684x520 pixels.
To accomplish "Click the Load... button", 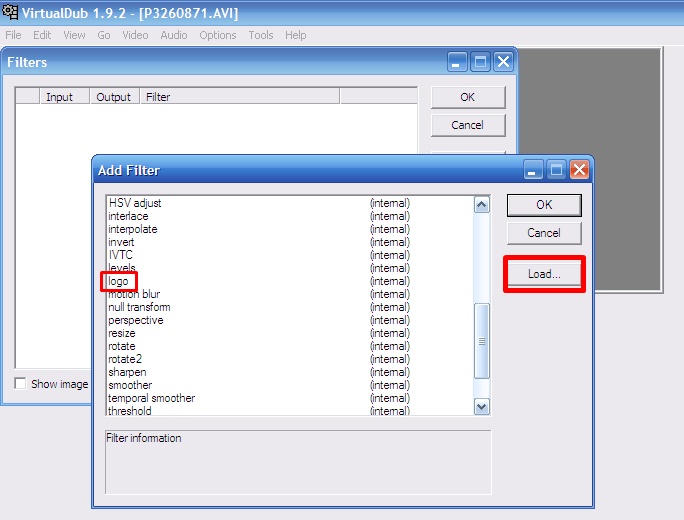I will 544,274.
